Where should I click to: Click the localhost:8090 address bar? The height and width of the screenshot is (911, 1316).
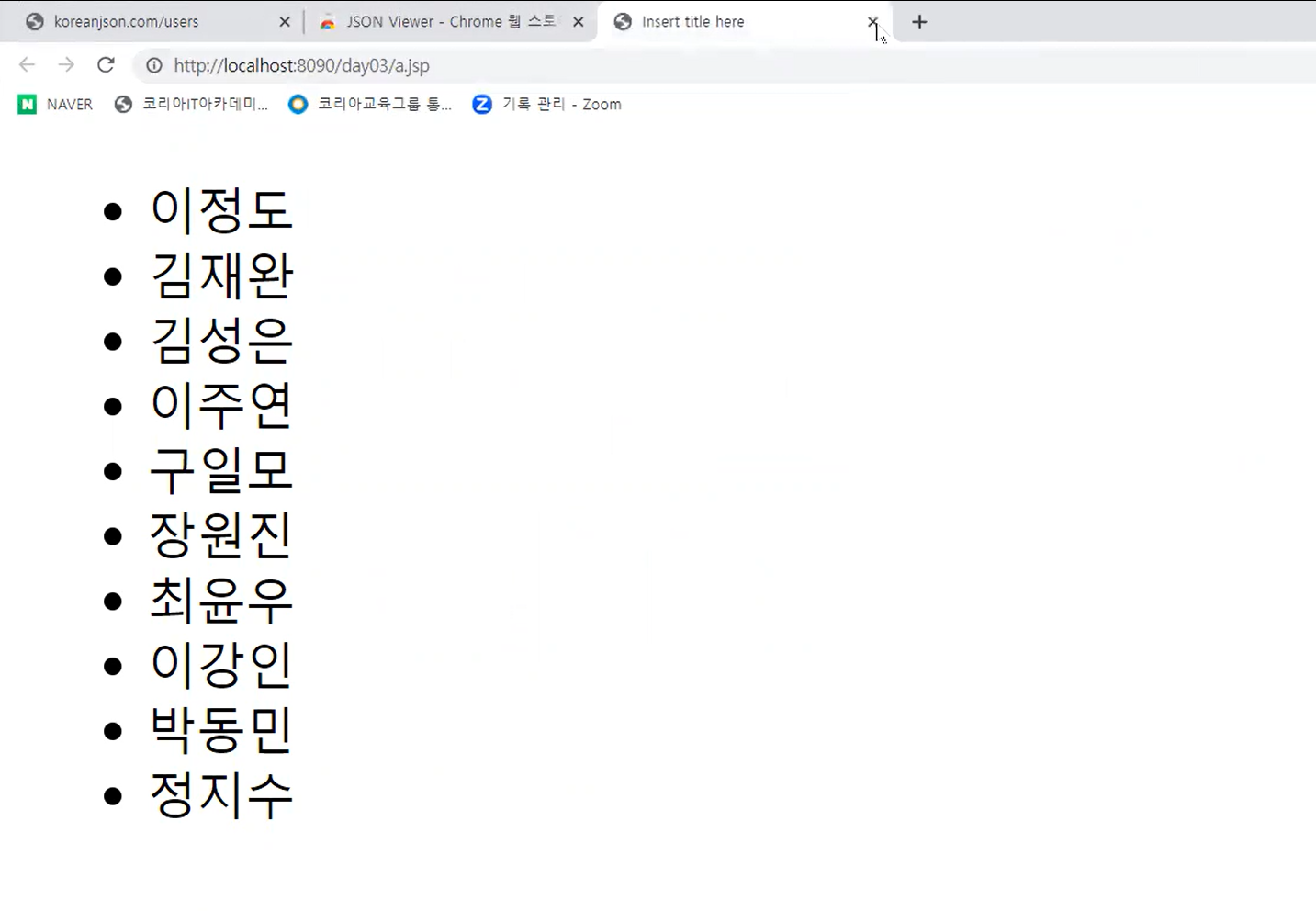[x=725, y=65]
